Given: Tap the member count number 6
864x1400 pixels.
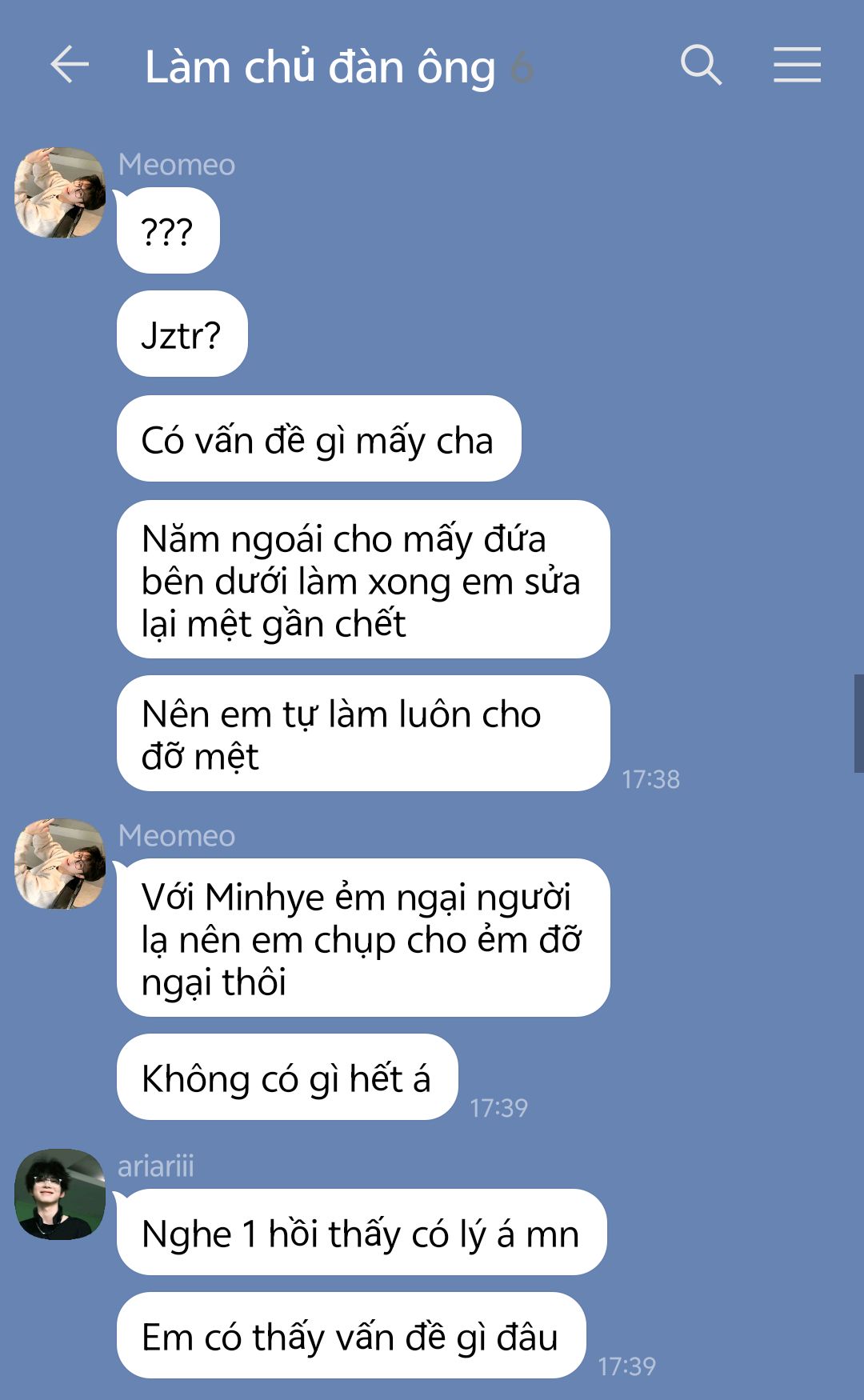Looking at the screenshot, I should (x=522, y=67).
